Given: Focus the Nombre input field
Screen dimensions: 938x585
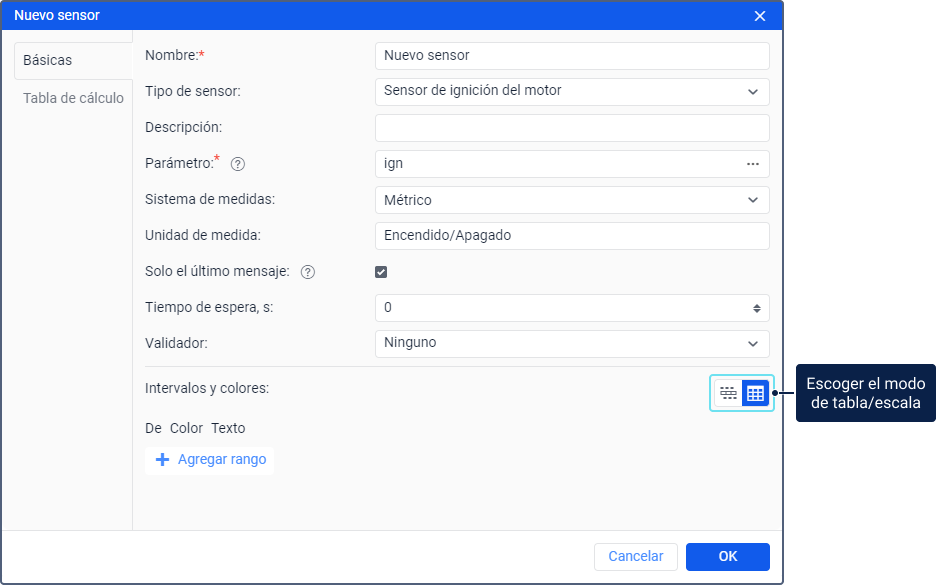Looking at the screenshot, I should click(572, 56).
